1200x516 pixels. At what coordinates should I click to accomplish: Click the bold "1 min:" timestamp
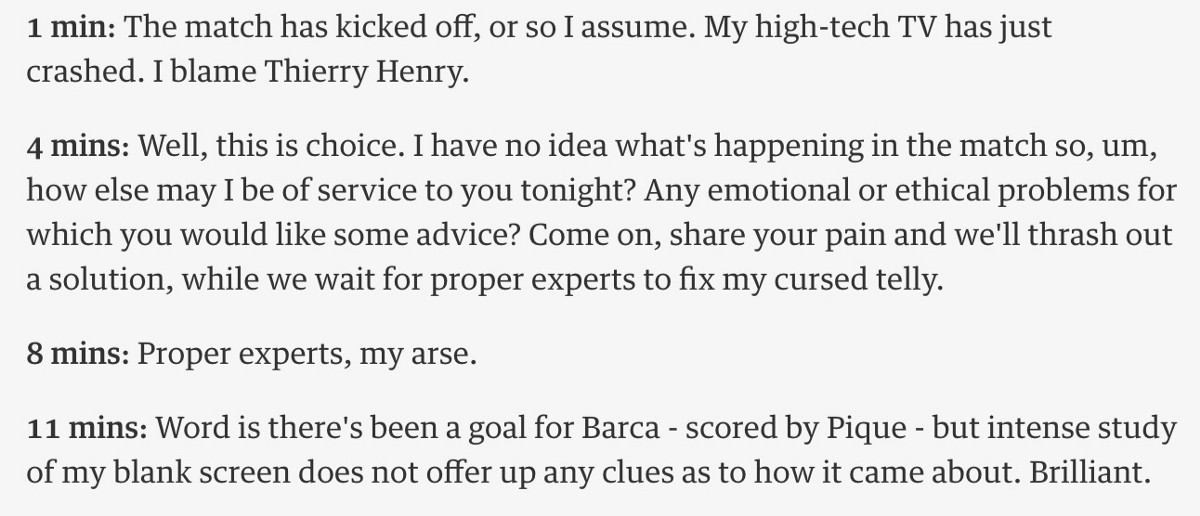point(71,28)
